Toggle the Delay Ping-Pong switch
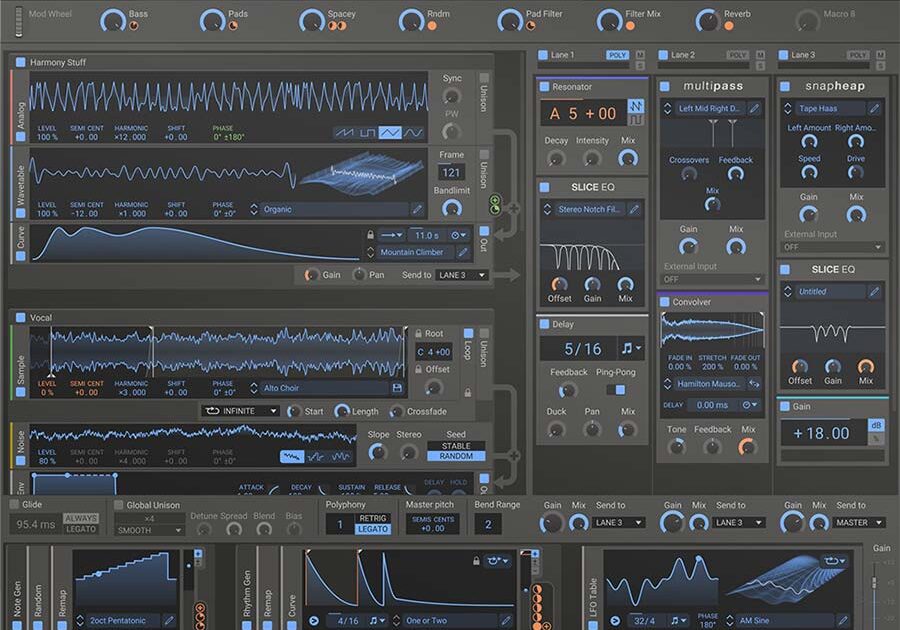The image size is (900, 630). click(x=616, y=390)
